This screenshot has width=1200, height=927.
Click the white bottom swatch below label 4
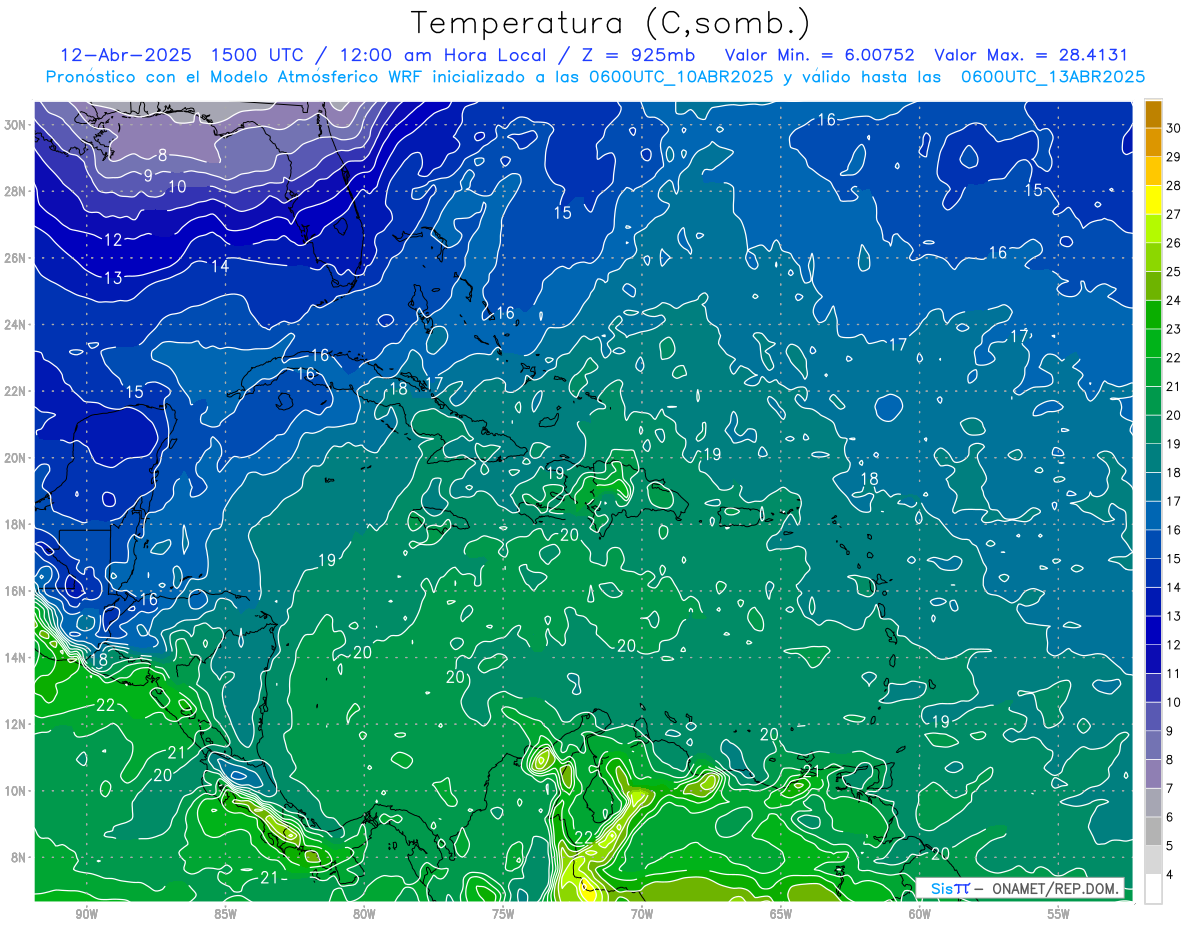tap(1154, 889)
